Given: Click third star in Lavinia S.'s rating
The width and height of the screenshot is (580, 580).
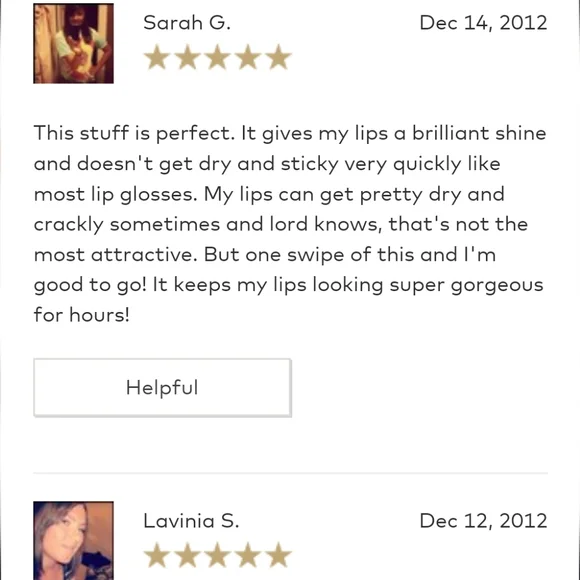Looking at the screenshot, I should click(x=218, y=555).
